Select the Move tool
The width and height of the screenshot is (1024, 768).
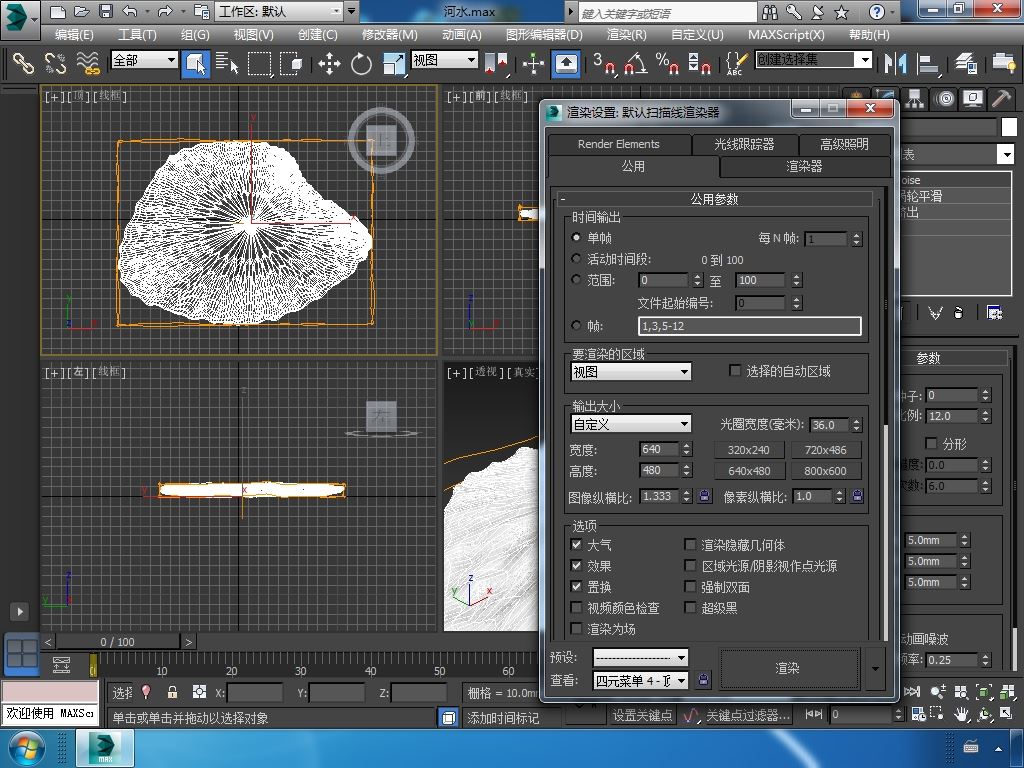coord(329,63)
